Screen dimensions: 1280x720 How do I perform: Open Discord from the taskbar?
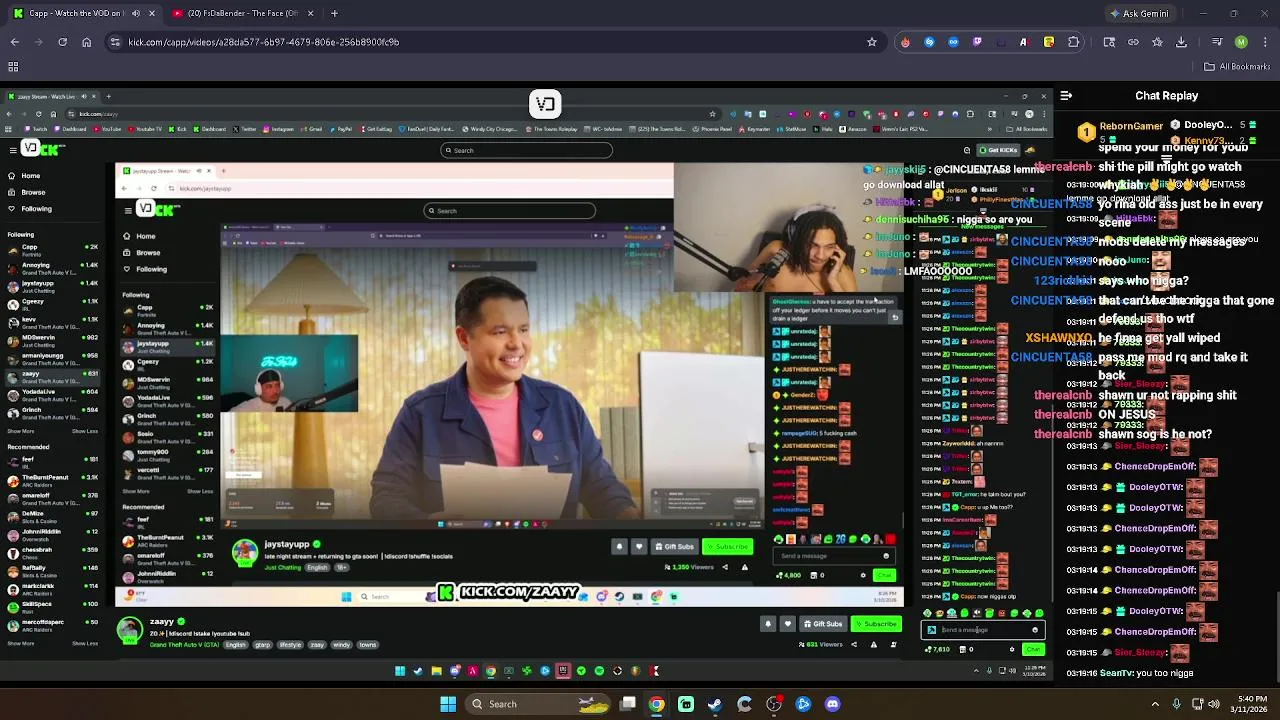(832, 704)
